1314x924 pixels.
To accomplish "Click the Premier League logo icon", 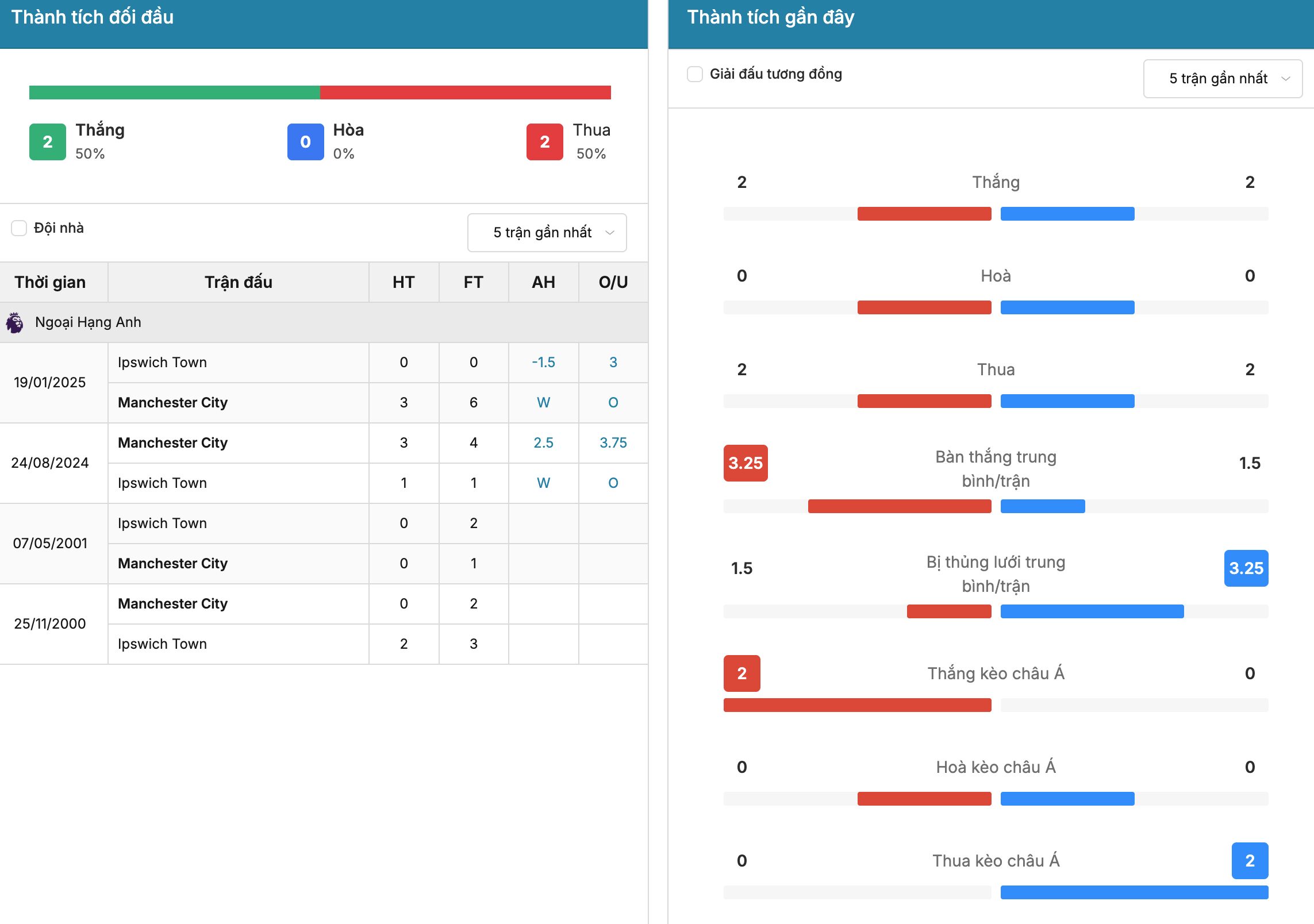I will [14, 322].
